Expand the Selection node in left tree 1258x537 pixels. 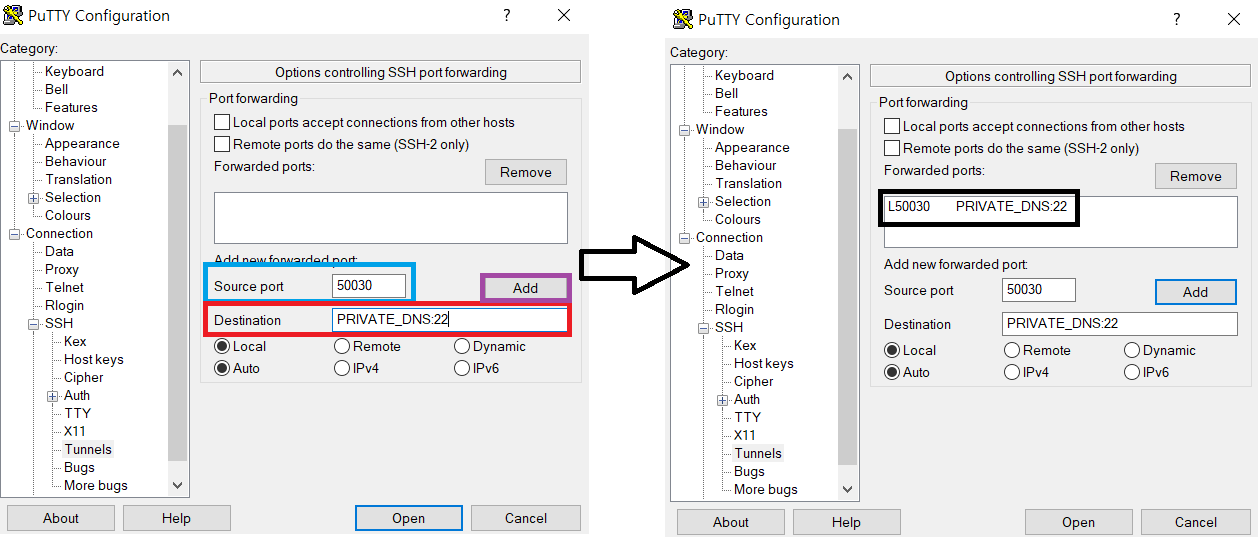click(x=34, y=198)
